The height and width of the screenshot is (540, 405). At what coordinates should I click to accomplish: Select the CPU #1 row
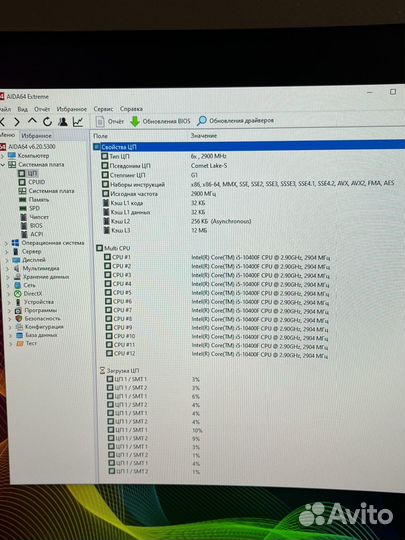[121, 257]
